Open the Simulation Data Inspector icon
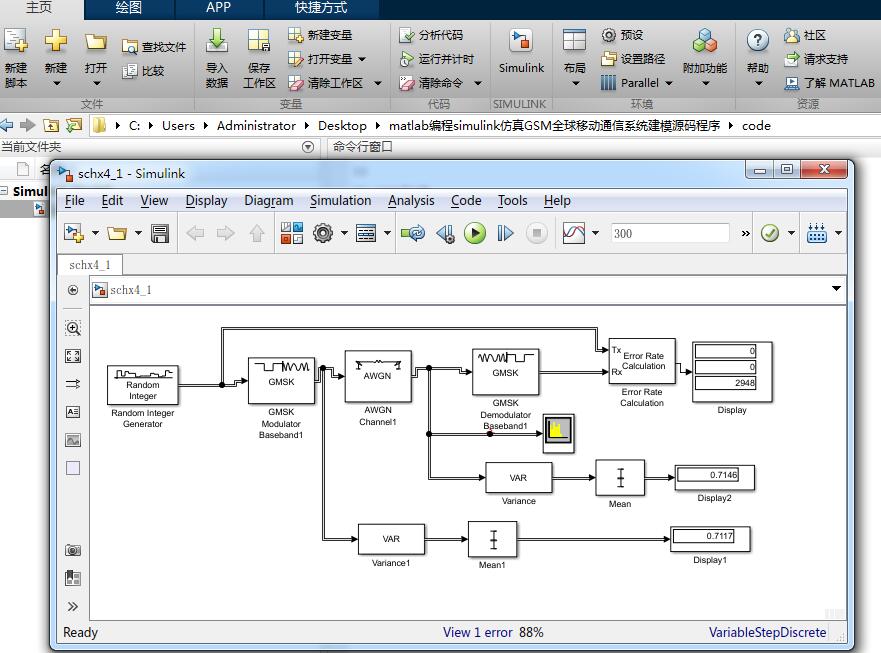 pyautogui.click(x=574, y=233)
